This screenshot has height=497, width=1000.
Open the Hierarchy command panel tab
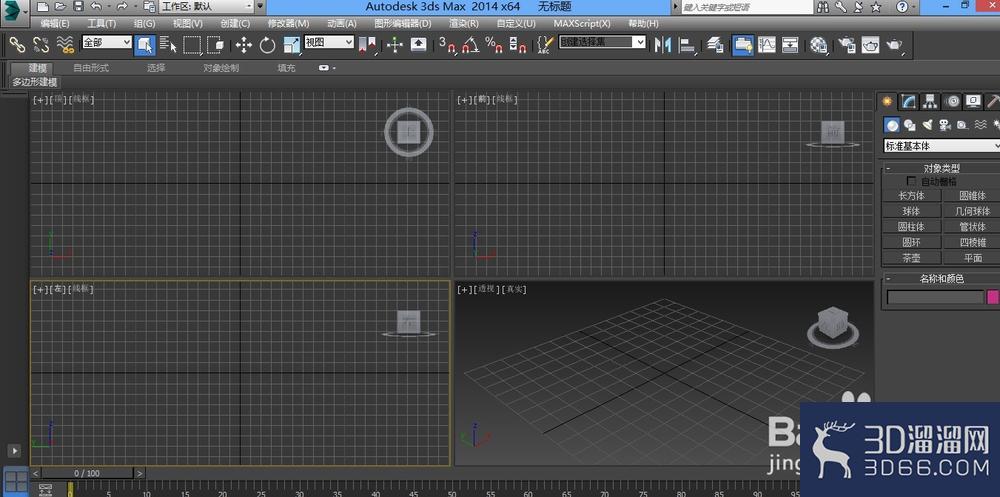pos(930,101)
